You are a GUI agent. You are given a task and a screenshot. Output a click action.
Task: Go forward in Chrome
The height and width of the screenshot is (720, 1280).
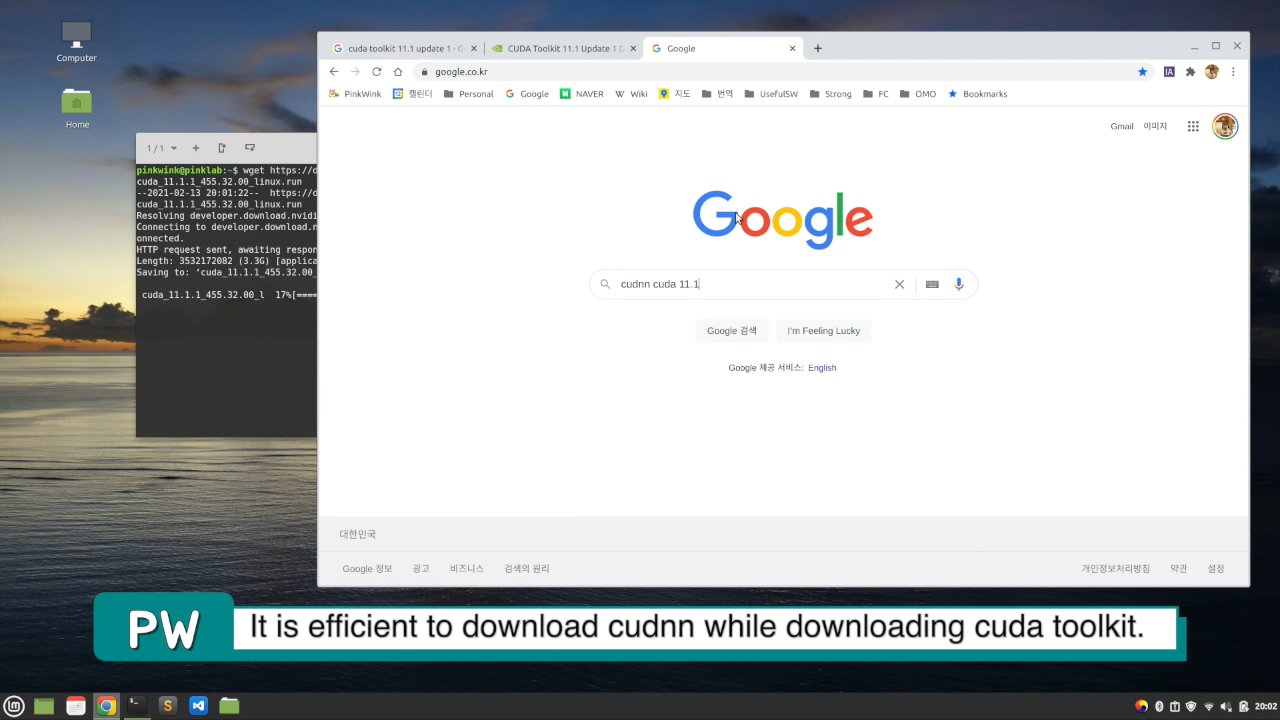tap(355, 72)
